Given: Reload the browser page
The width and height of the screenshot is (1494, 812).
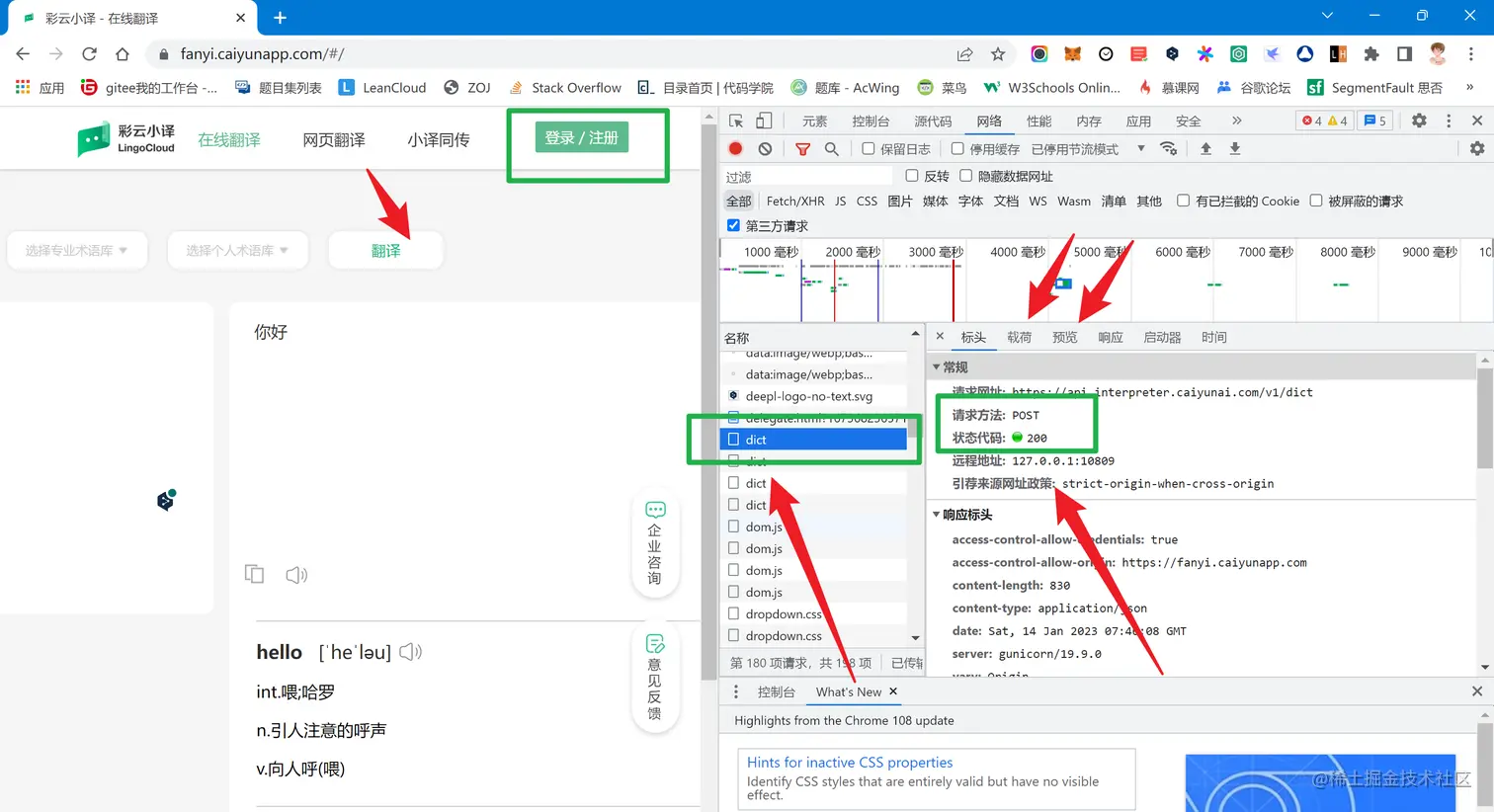Looking at the screenshot, I should [x=89, y=54].
